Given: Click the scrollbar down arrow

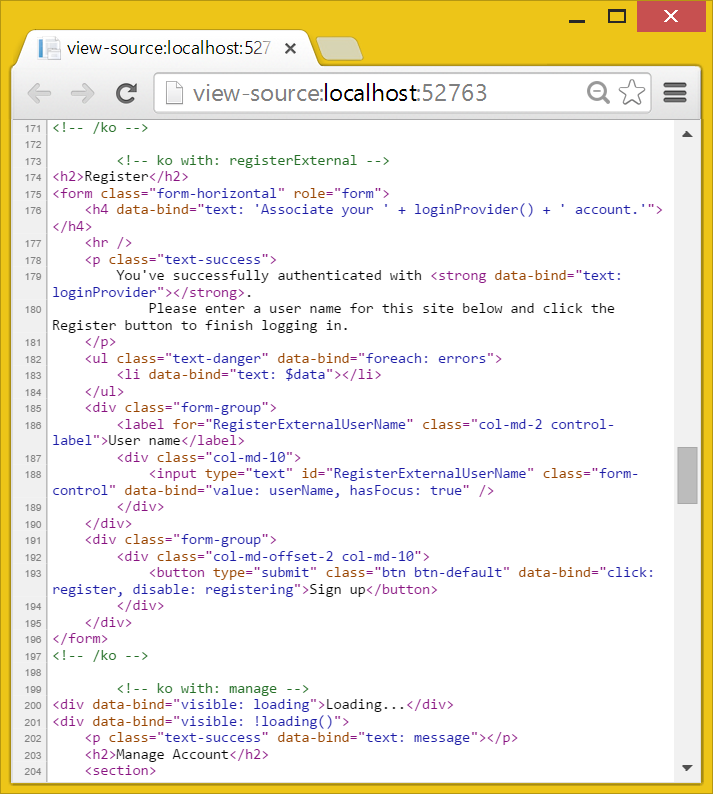Looking at the screenshot, I should [x=687, y=768].
